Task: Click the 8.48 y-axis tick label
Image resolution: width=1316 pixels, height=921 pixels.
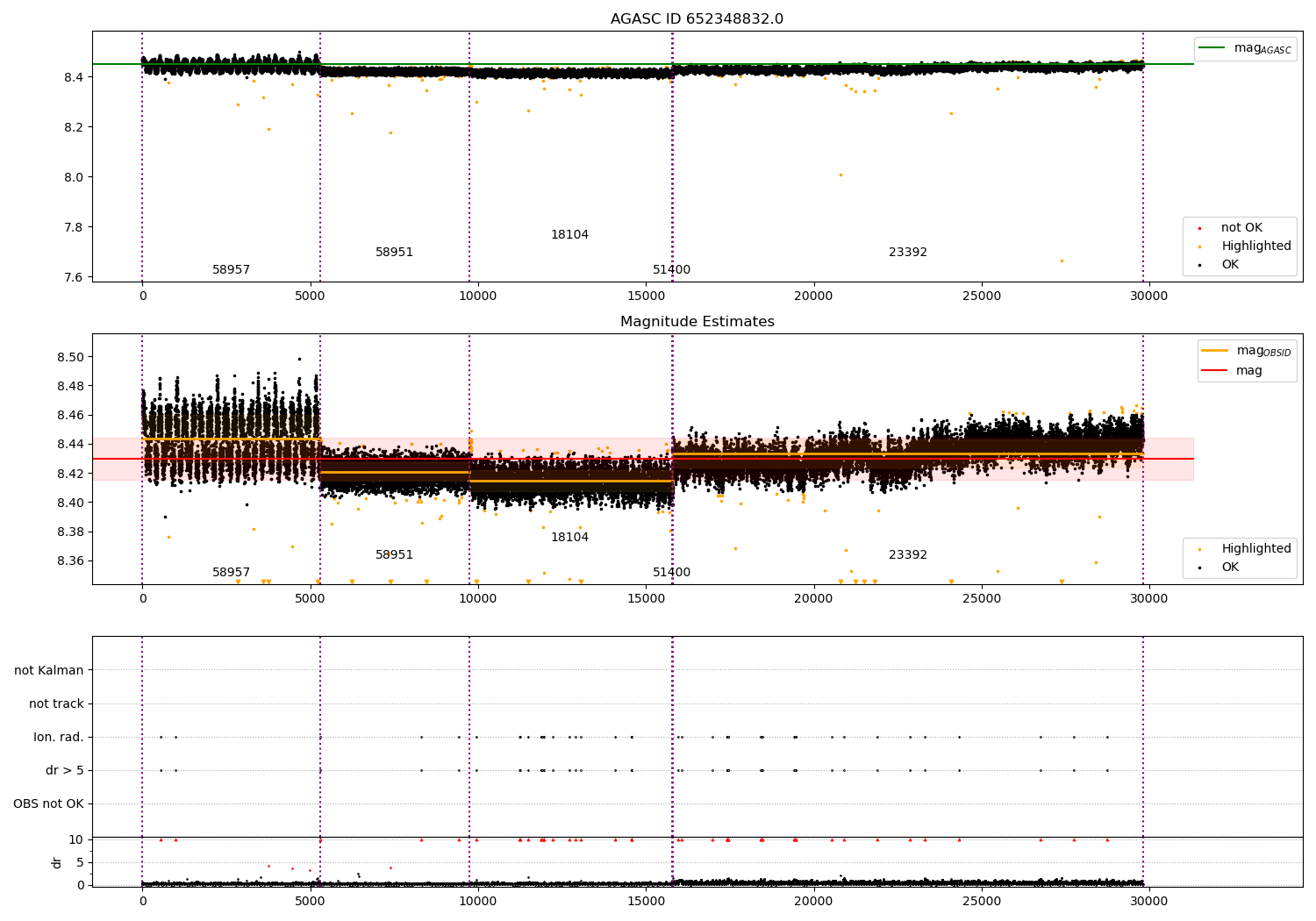Action: (x=71, y=386)
